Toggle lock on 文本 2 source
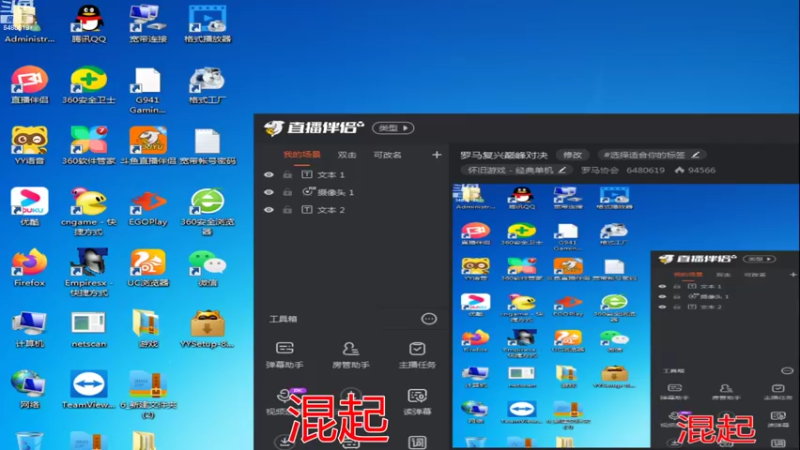Viewport: 800px width, 450px height. tap(287, 210)
